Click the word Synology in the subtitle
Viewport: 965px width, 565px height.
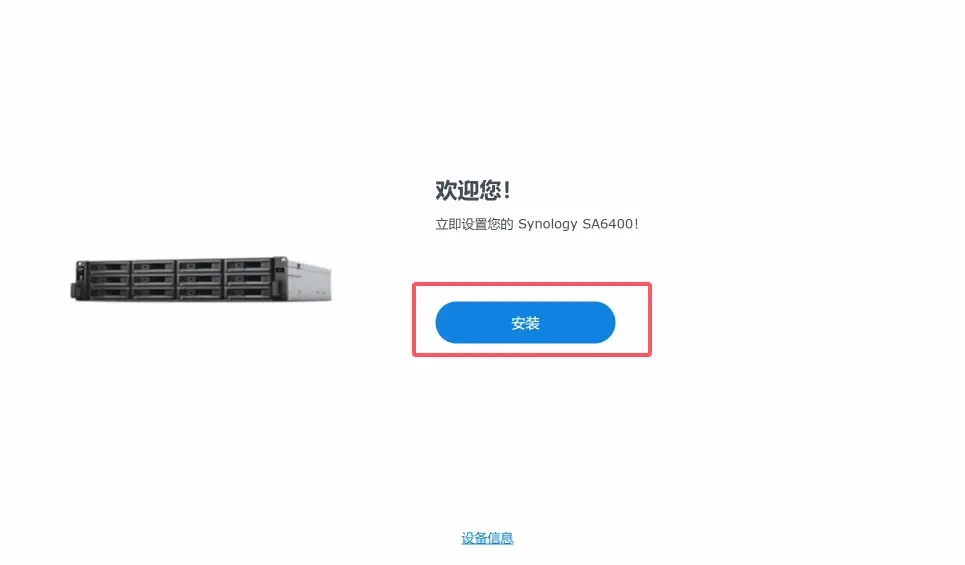[x=548, y=224]
